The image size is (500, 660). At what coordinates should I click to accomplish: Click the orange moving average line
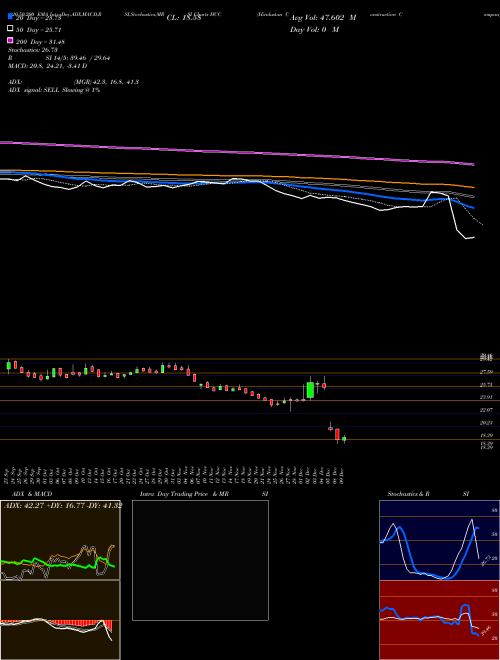(x=237, y=176)
